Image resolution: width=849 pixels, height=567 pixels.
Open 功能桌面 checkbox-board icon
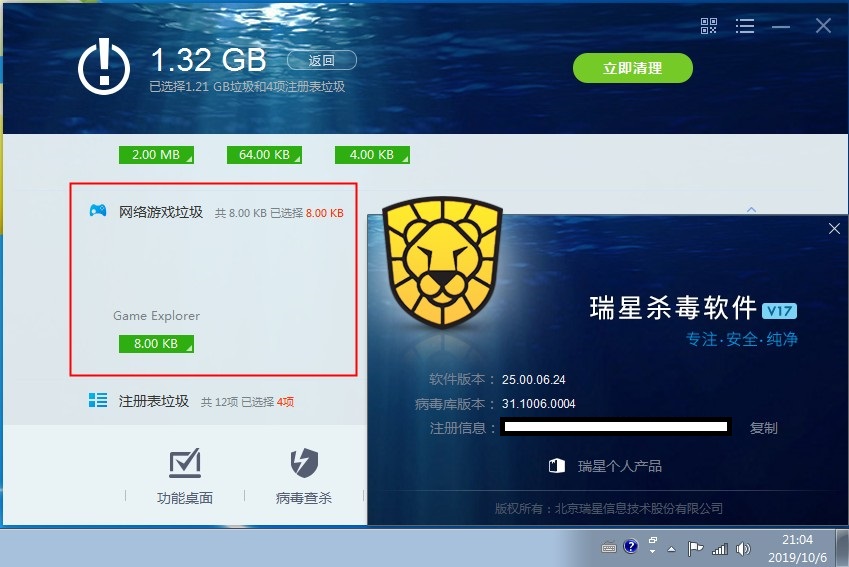[x=185, y=463]
